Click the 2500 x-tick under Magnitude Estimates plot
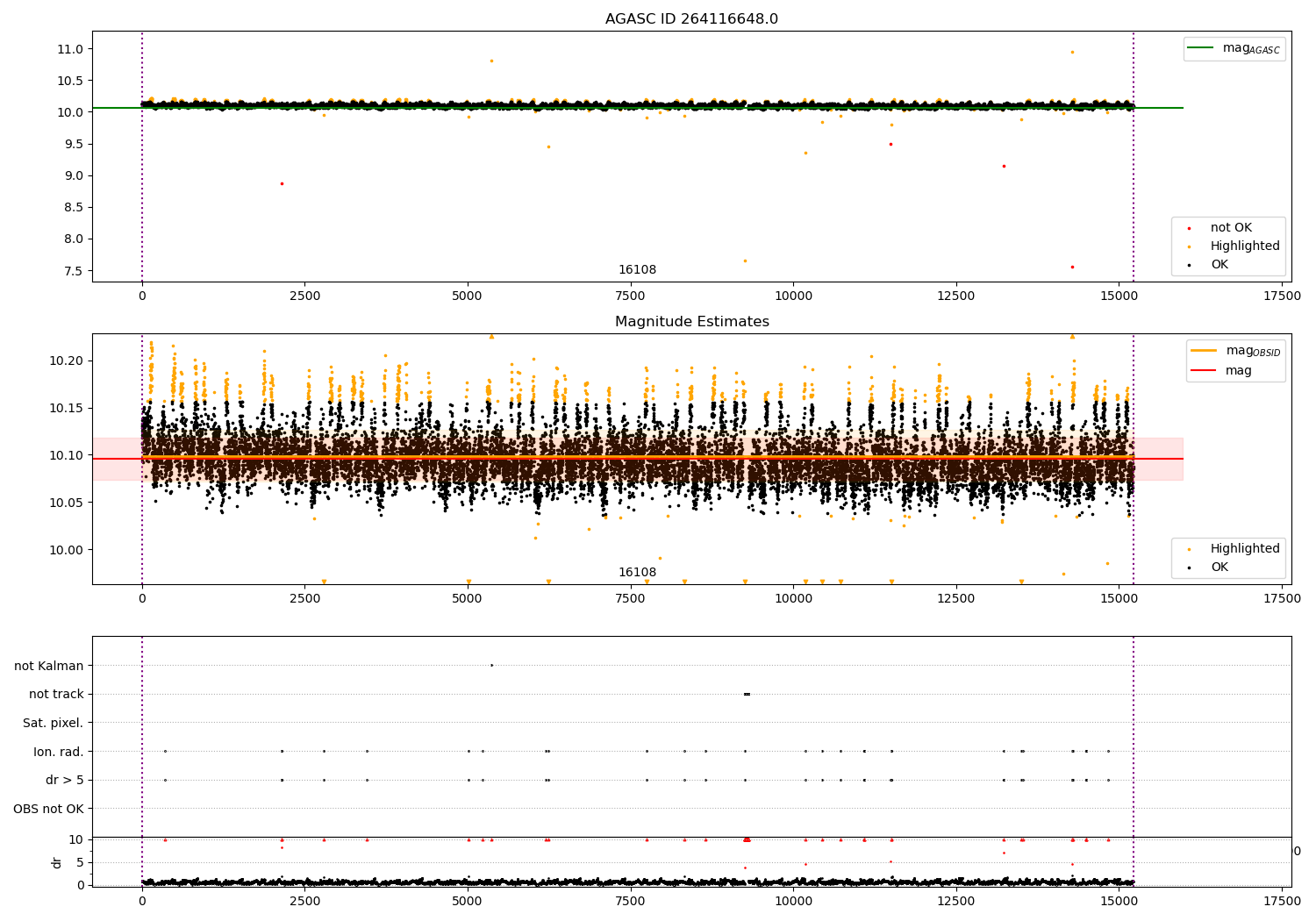 pyautogui.click(x=304, y=599)
